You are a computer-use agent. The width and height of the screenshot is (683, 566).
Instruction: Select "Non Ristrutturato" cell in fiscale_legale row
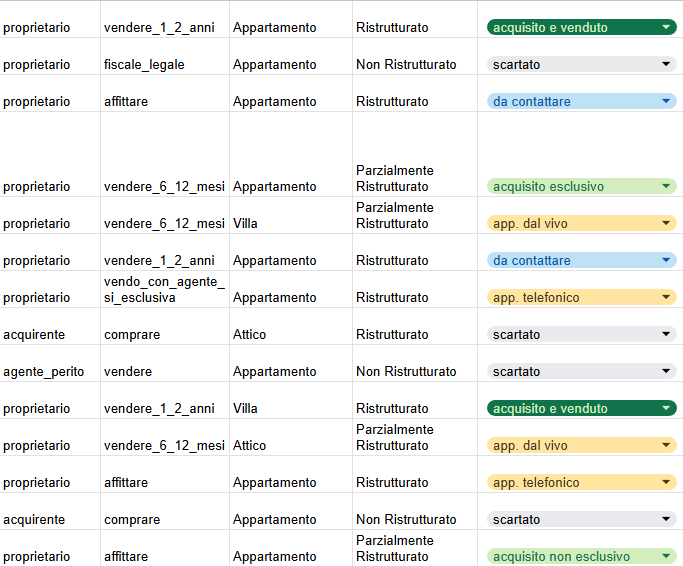pos(406,65)
